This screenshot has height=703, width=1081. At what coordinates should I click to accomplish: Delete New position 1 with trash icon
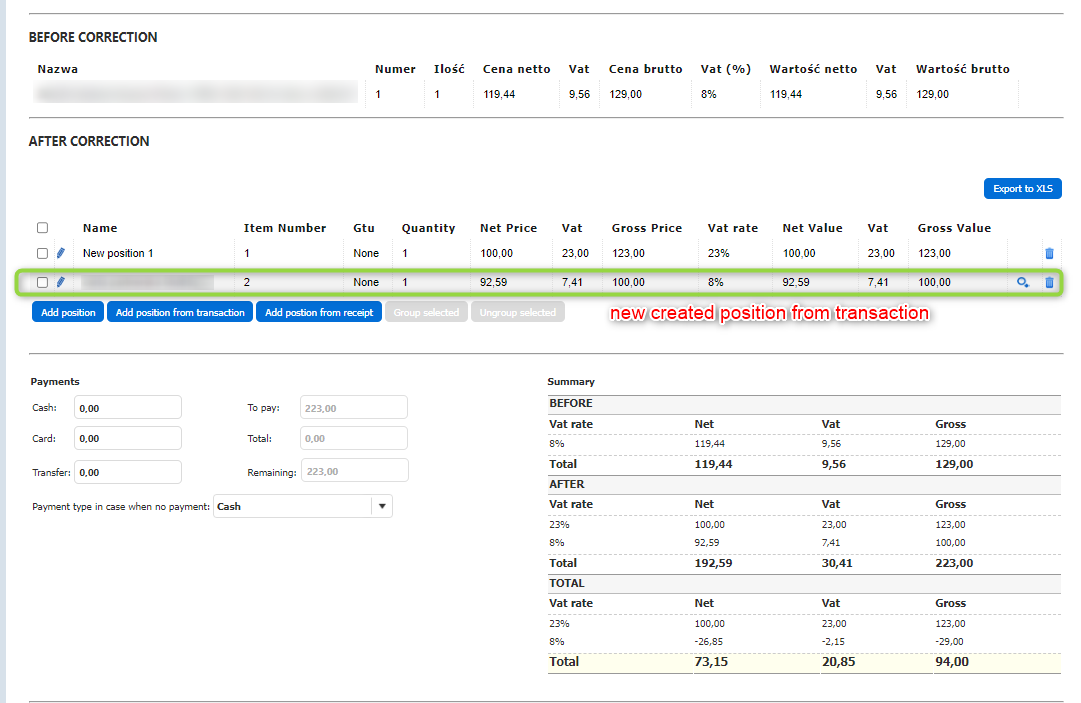(1049, 254)
